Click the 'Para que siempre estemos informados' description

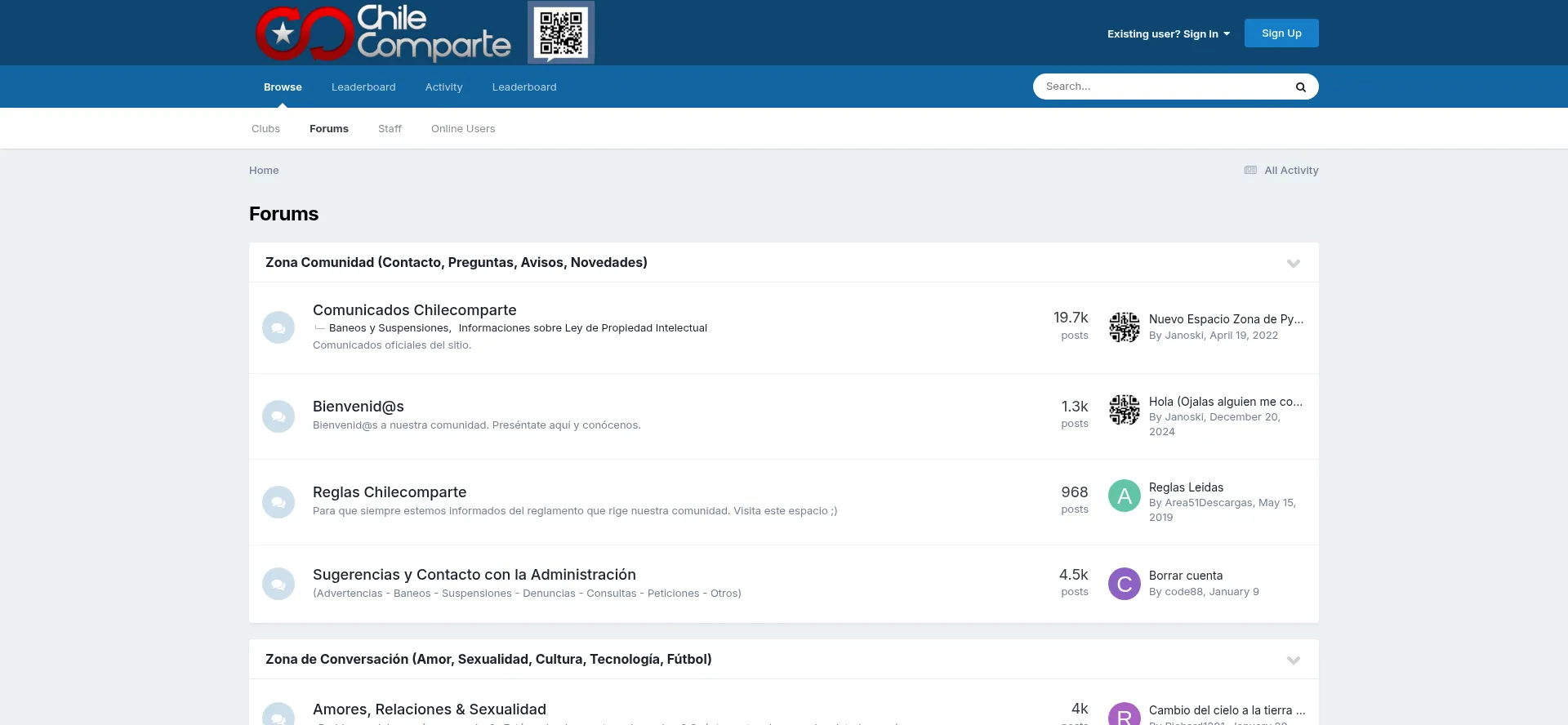(575, 511)
